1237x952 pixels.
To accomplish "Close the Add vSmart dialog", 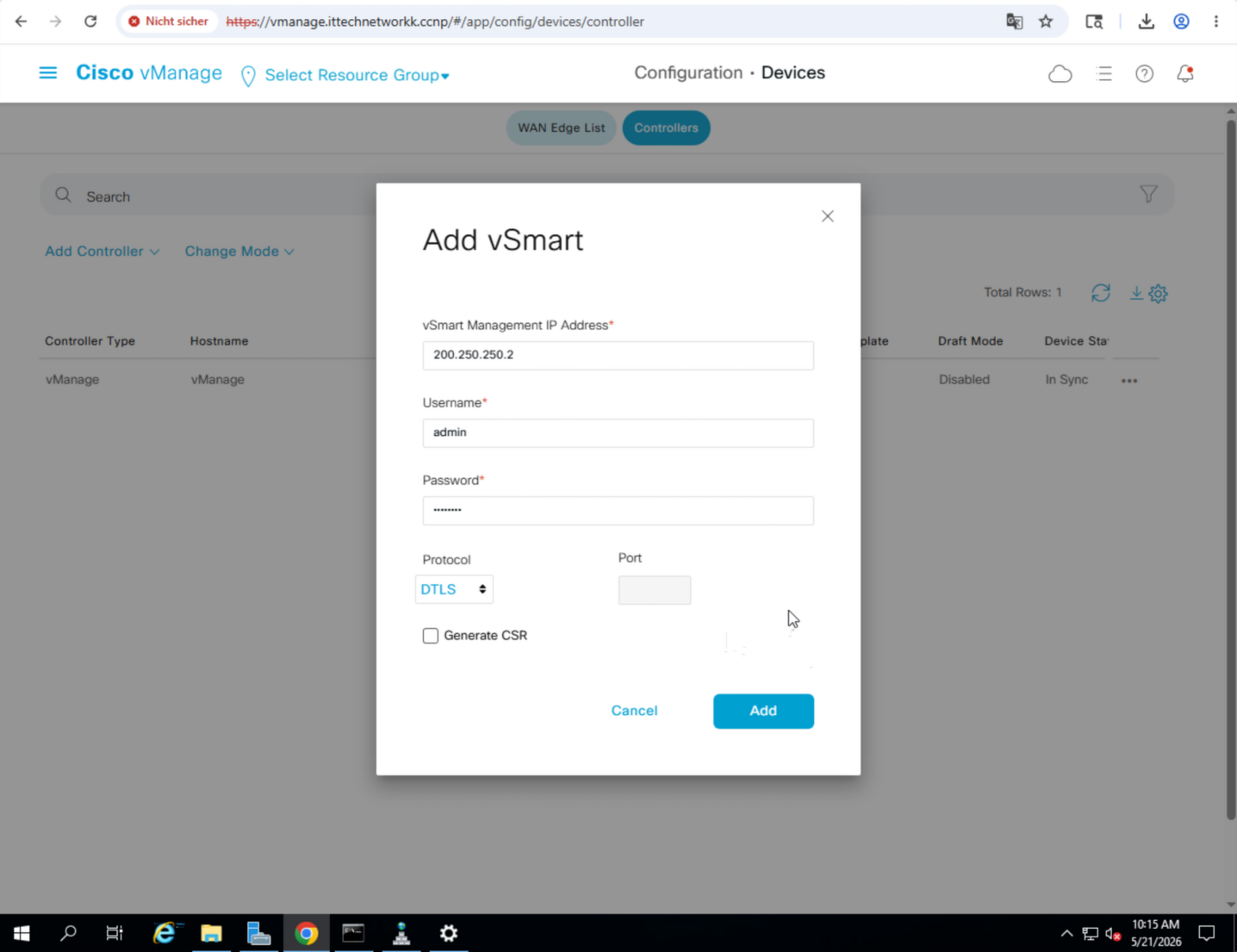I will tap(828, 216).
